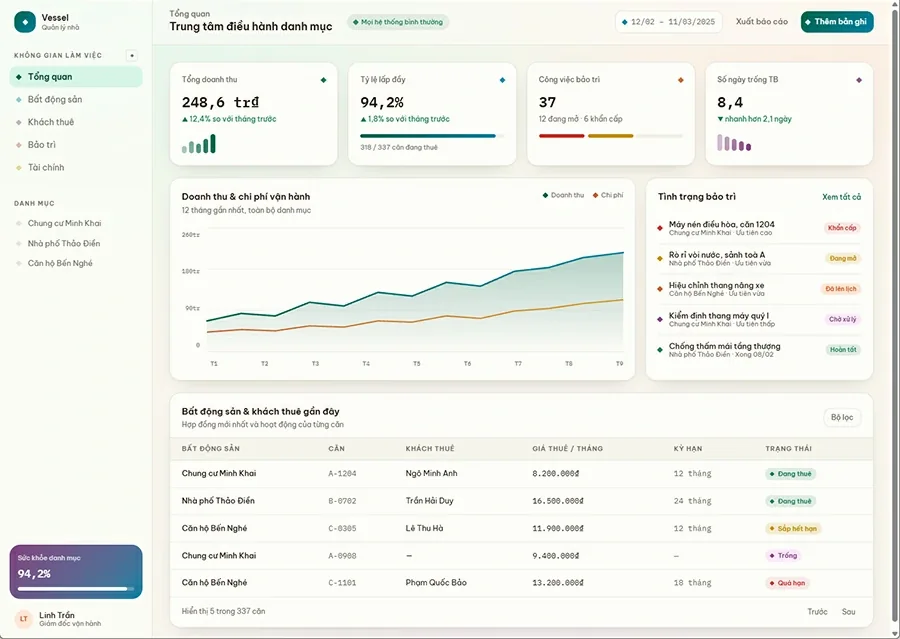This screenshot has width=900, height=639.
Task: Click the green diamond icon on Tổng doanh thu card
Action: click(x=324, y=80)
